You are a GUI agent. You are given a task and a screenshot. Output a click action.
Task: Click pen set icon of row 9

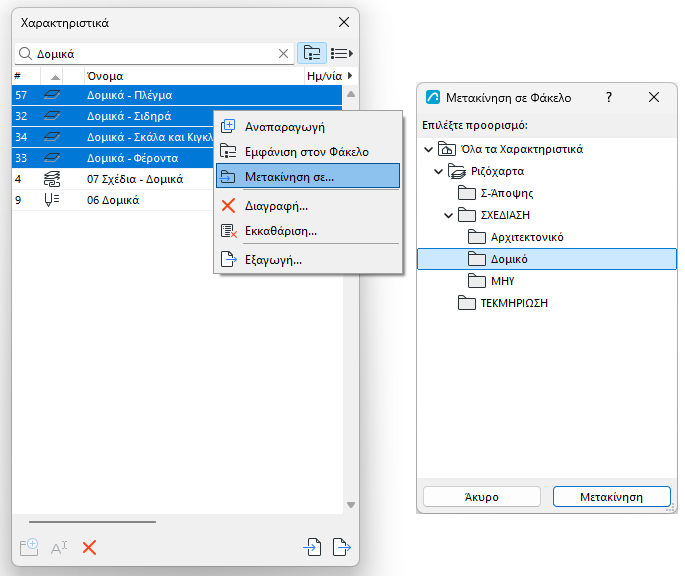(x=52, y=200)
